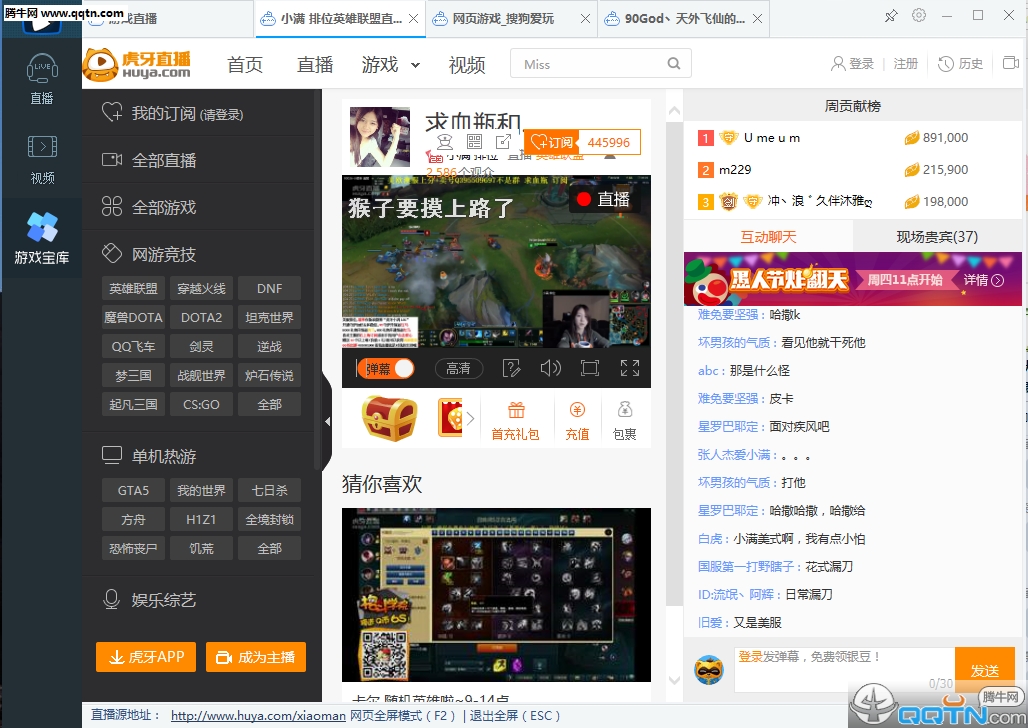The height and width of the screenshot is (728, 1028).
Task: Click the user avatar beside chat input
Action: pos(709,670)
